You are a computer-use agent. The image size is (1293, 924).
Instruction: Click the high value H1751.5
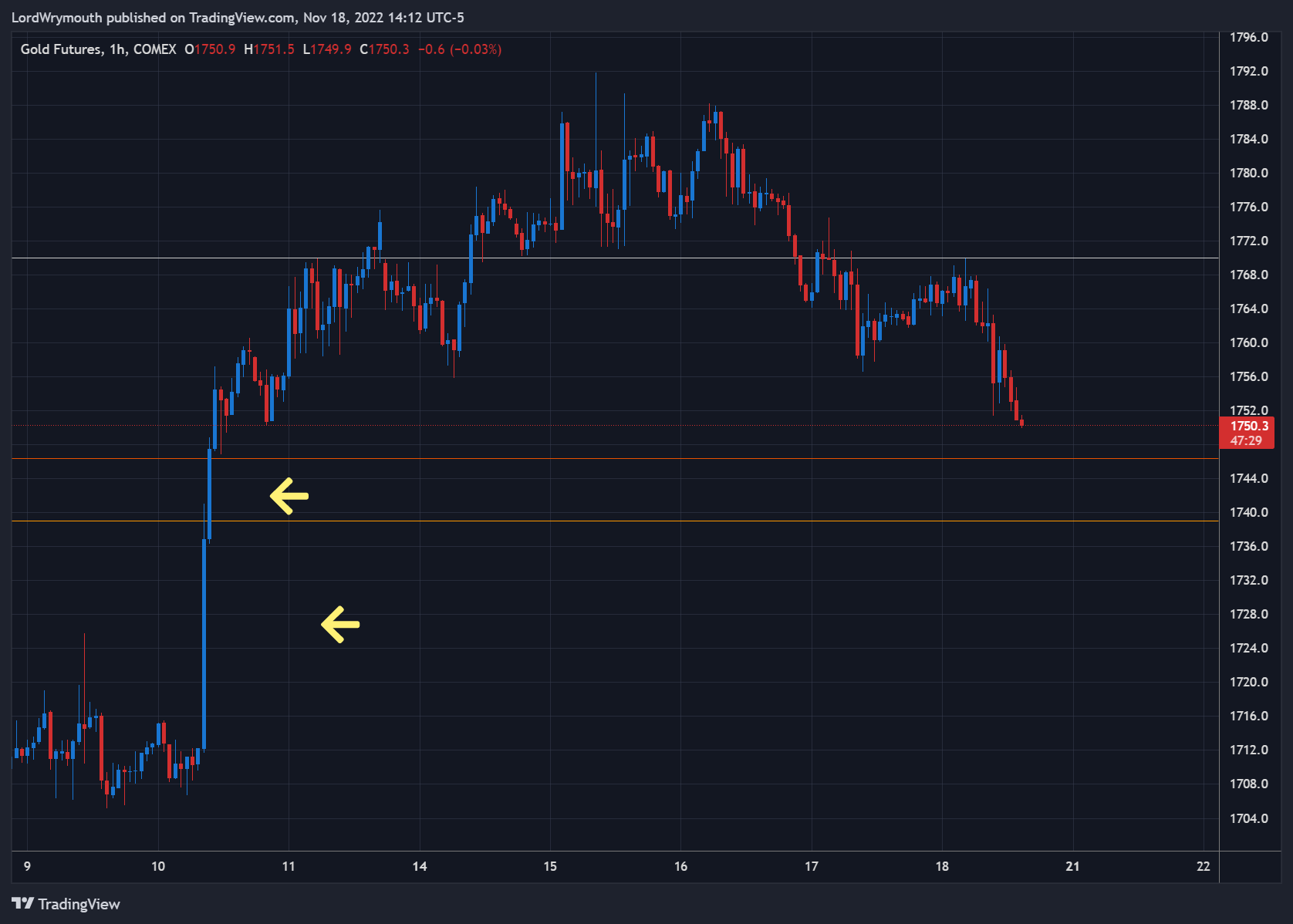click(x=269, y=49)
